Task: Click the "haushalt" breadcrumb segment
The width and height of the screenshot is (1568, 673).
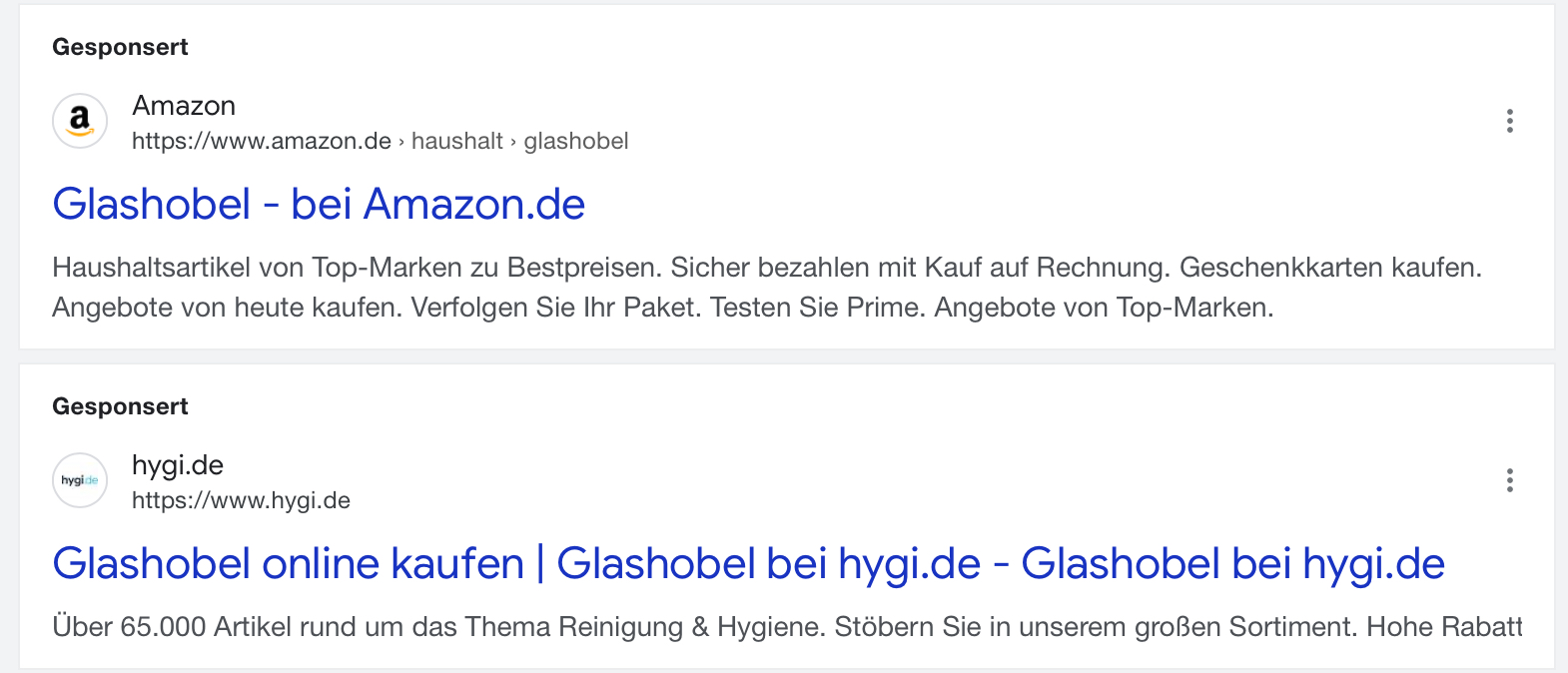Action: (x=457, y=142)
